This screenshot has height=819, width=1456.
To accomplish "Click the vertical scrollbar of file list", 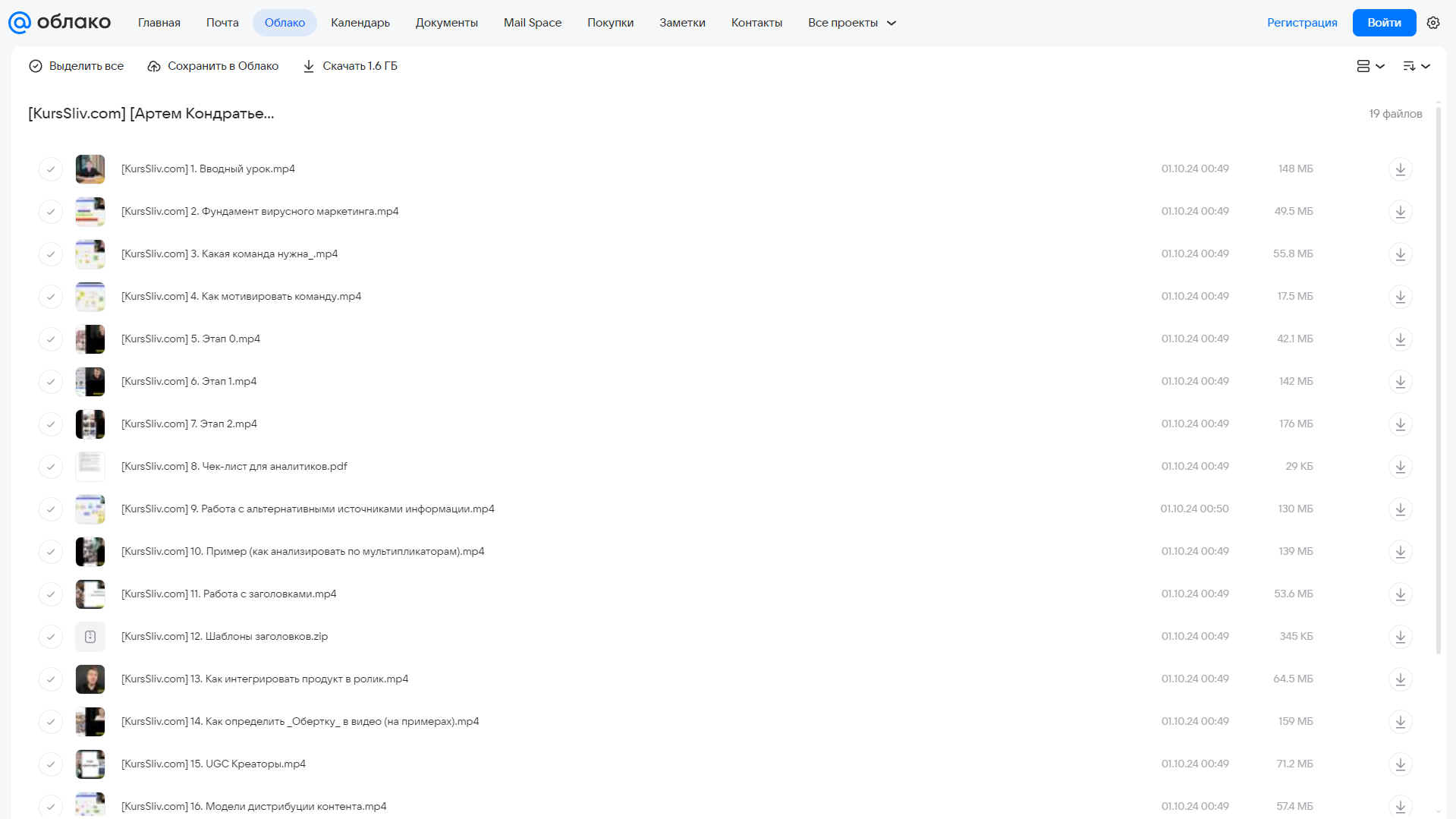I will click(1438, 380).
